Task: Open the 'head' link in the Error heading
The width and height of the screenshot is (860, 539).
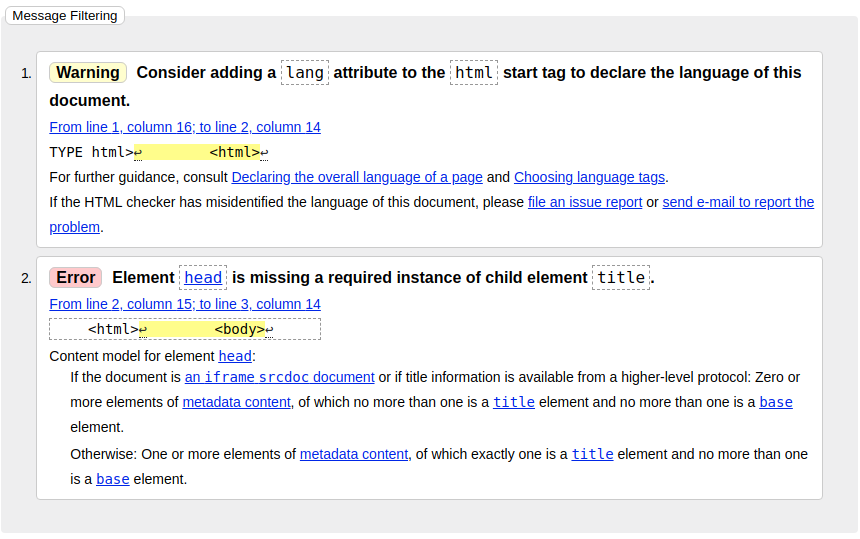Action: (203, 277)
